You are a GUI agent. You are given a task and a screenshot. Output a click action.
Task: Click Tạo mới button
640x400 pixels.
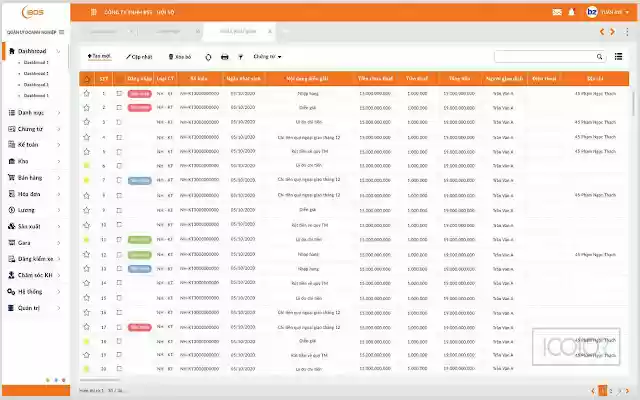pos(99,56)
